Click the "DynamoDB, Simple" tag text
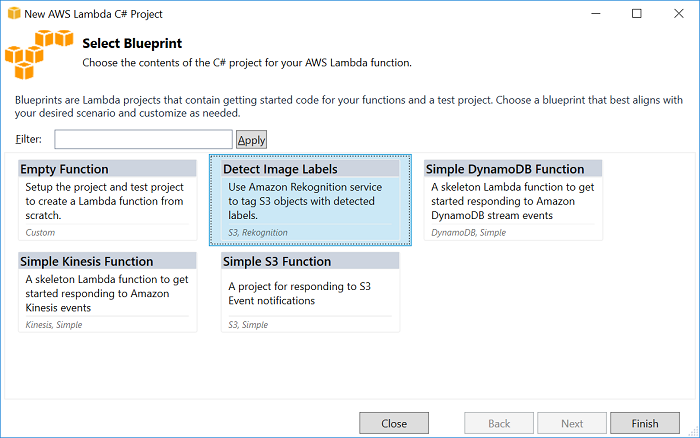 [468, 233]
